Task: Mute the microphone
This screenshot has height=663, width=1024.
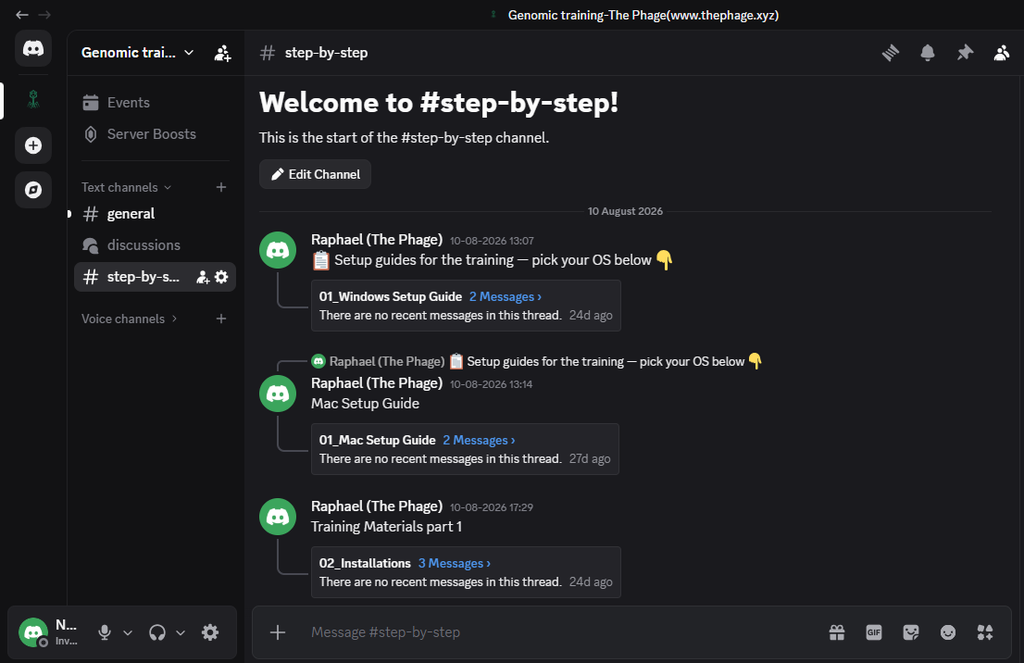Action: coord(104,632)
